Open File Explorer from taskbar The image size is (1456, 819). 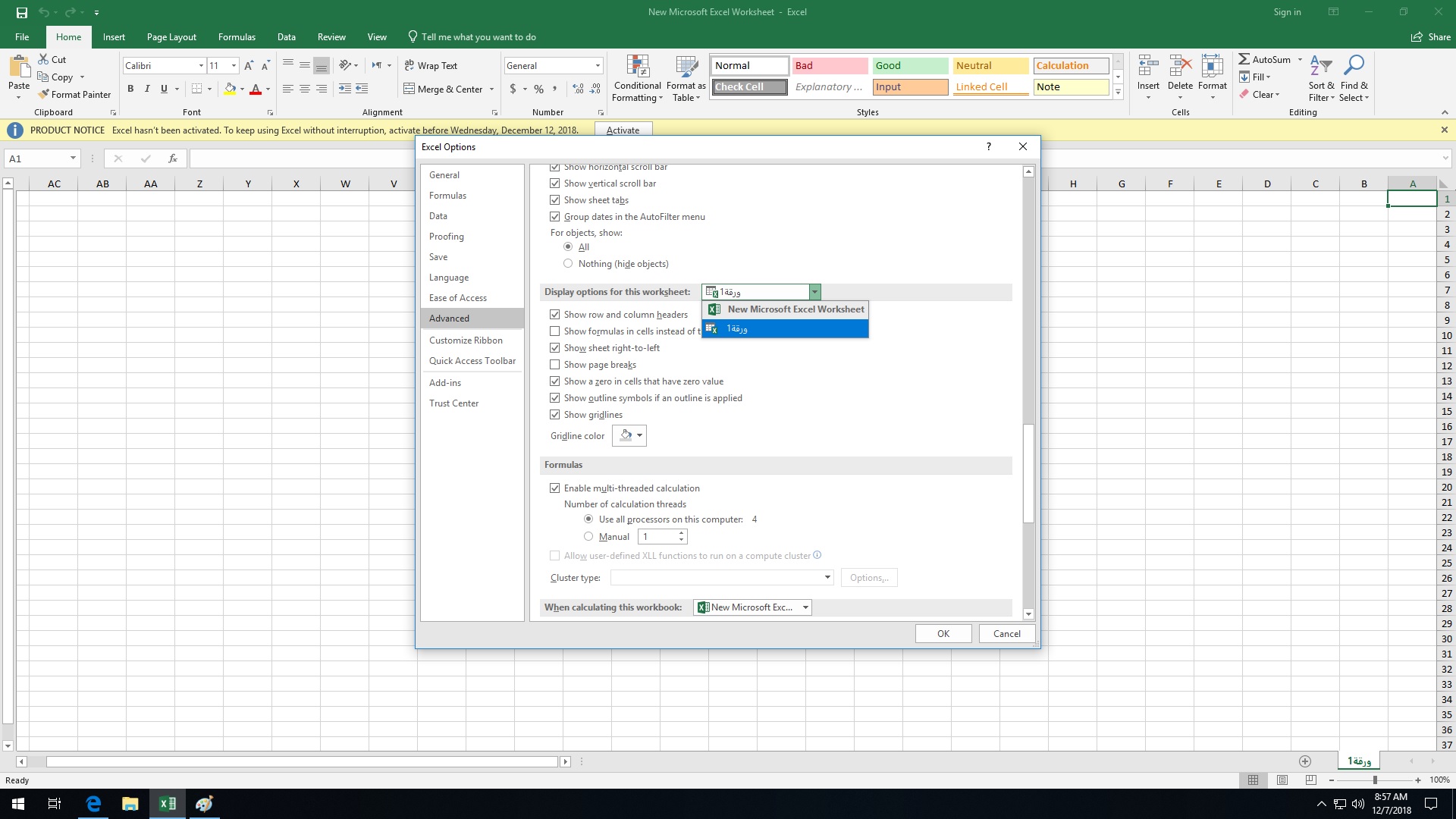(x=130, y=804)
